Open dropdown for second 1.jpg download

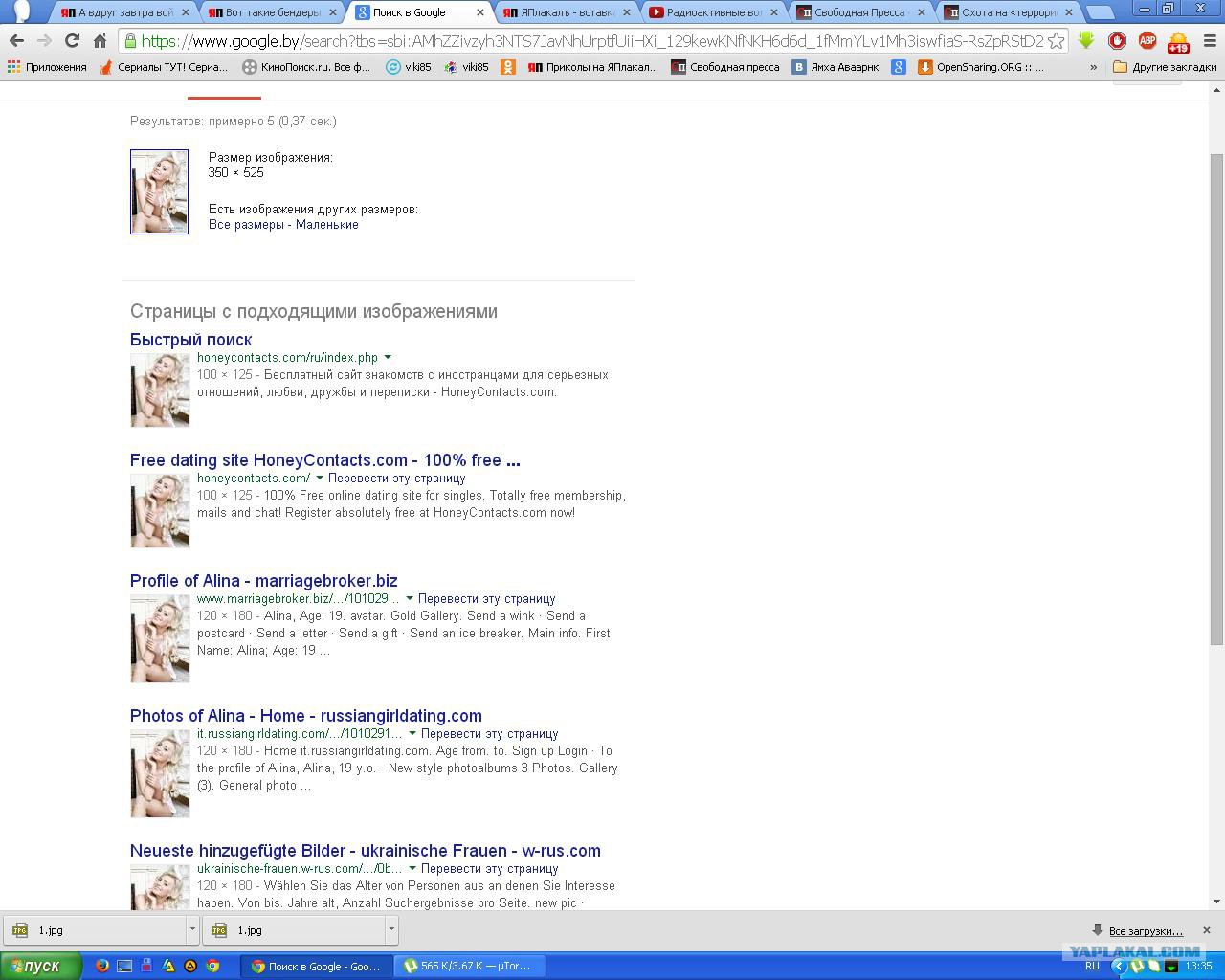[391, 929]
